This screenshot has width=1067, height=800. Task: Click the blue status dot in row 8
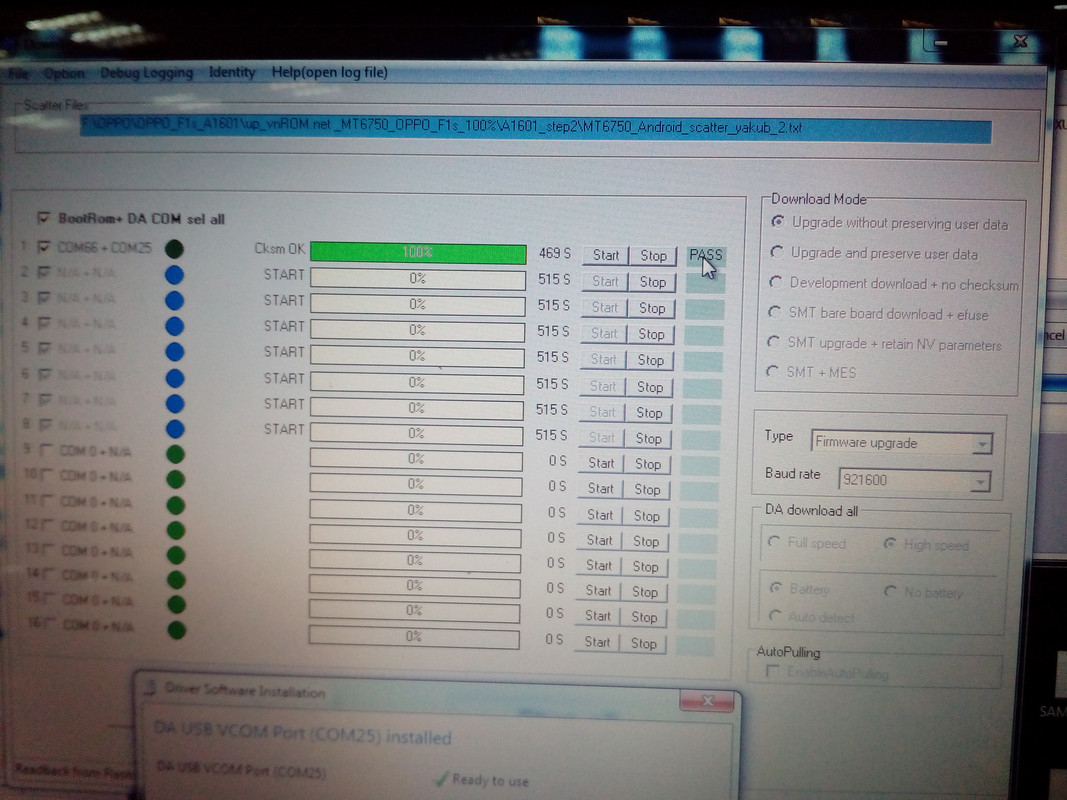click(x=175, y=429)
